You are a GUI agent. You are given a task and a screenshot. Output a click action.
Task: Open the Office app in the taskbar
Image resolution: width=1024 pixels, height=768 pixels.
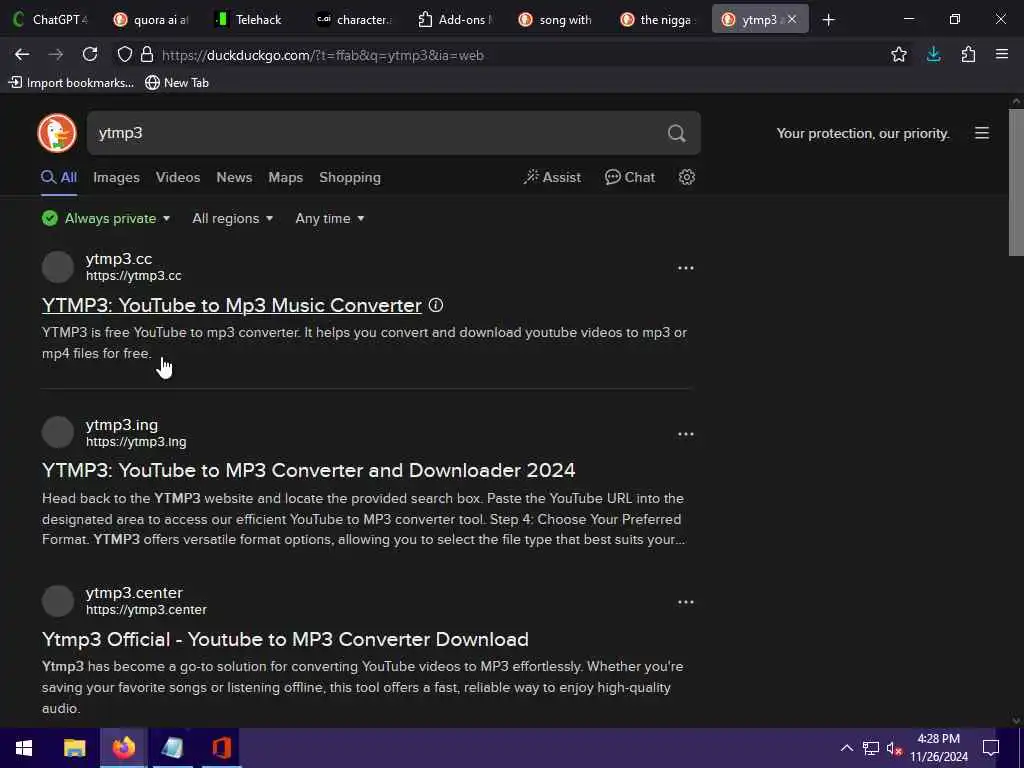pos(221,748)
